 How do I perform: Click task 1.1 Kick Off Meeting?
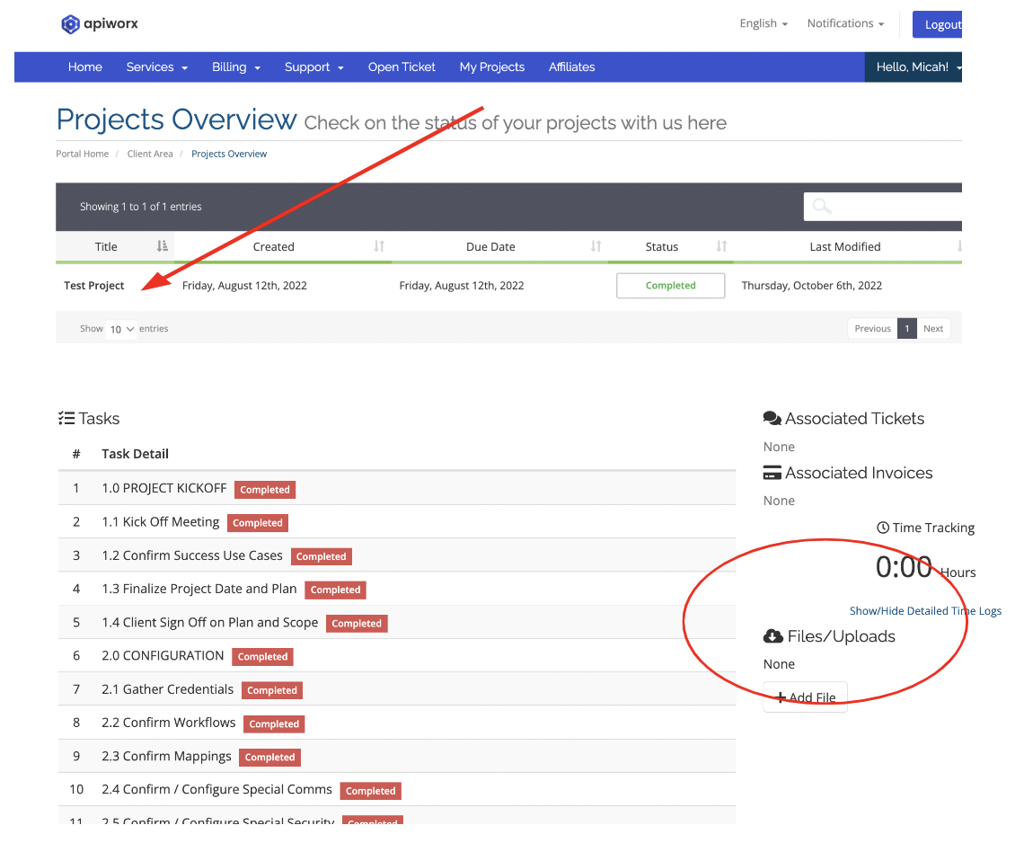161,522
